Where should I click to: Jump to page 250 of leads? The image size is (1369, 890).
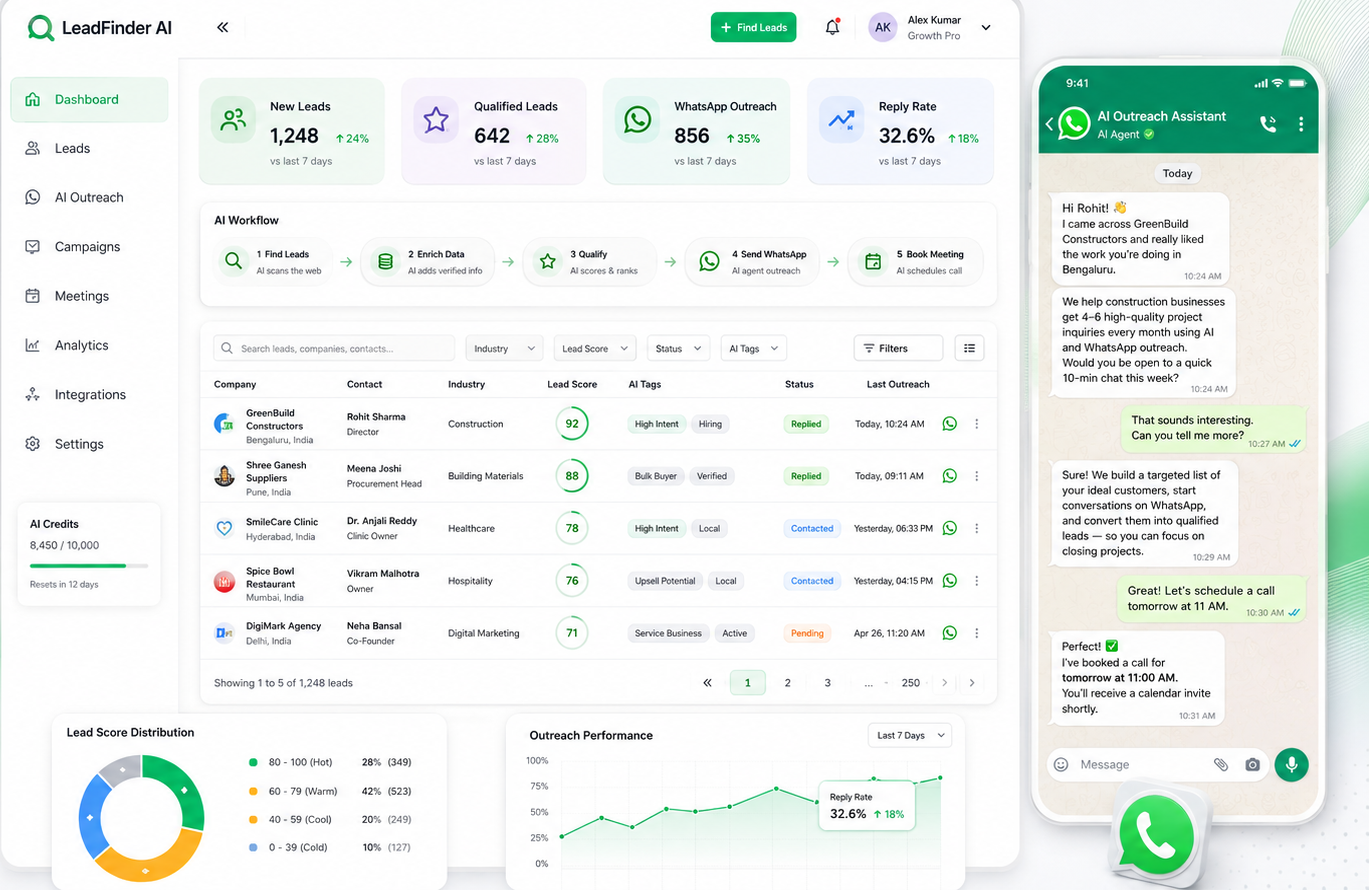pos(910,683)
